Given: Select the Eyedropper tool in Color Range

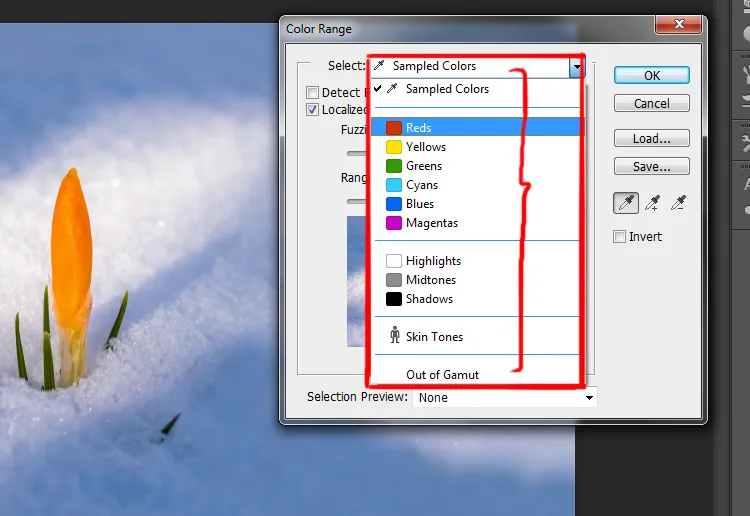Looking at the screenshot, I should tap(626, 203).
